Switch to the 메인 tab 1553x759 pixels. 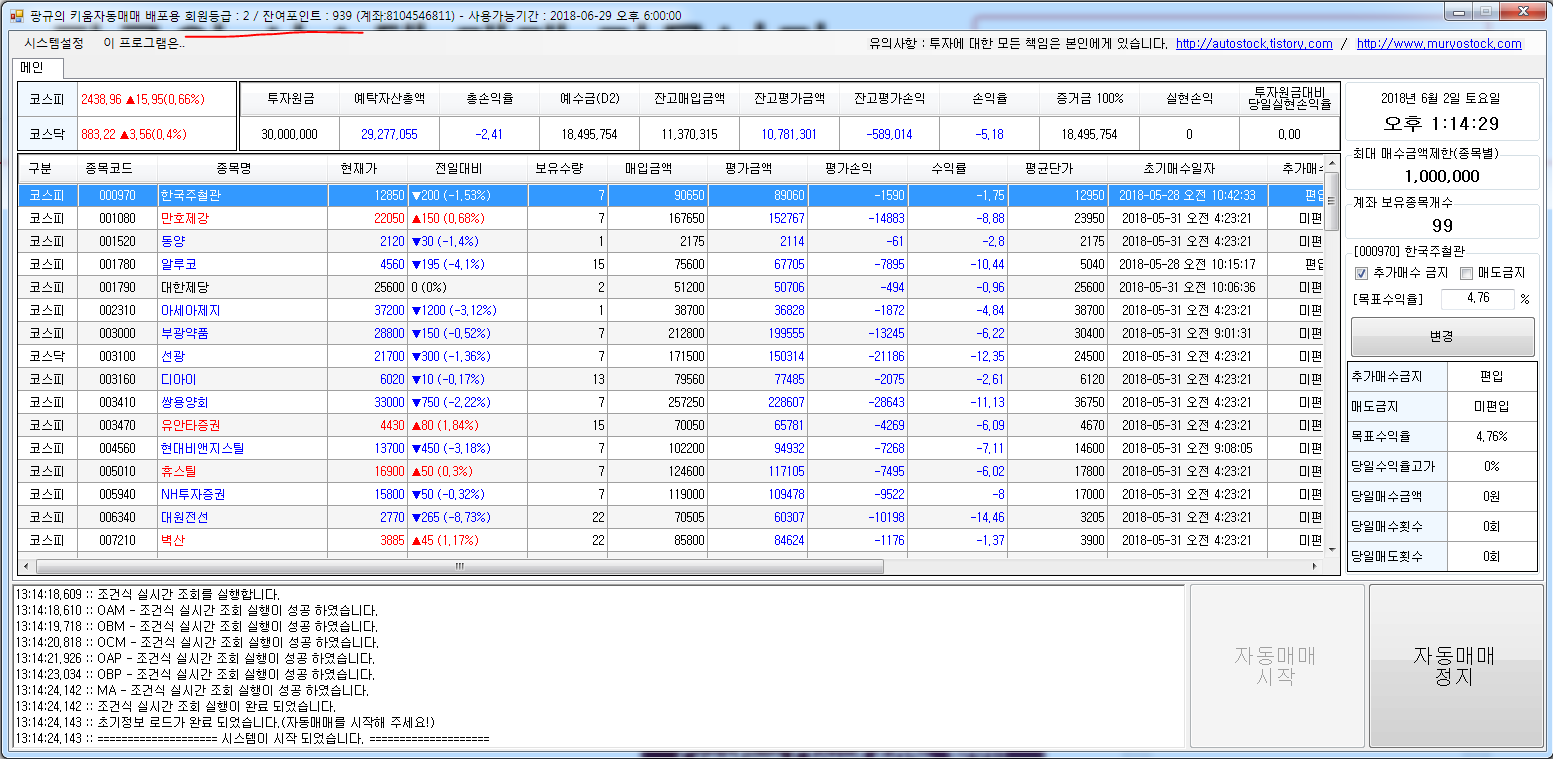(x=40, y=68)
